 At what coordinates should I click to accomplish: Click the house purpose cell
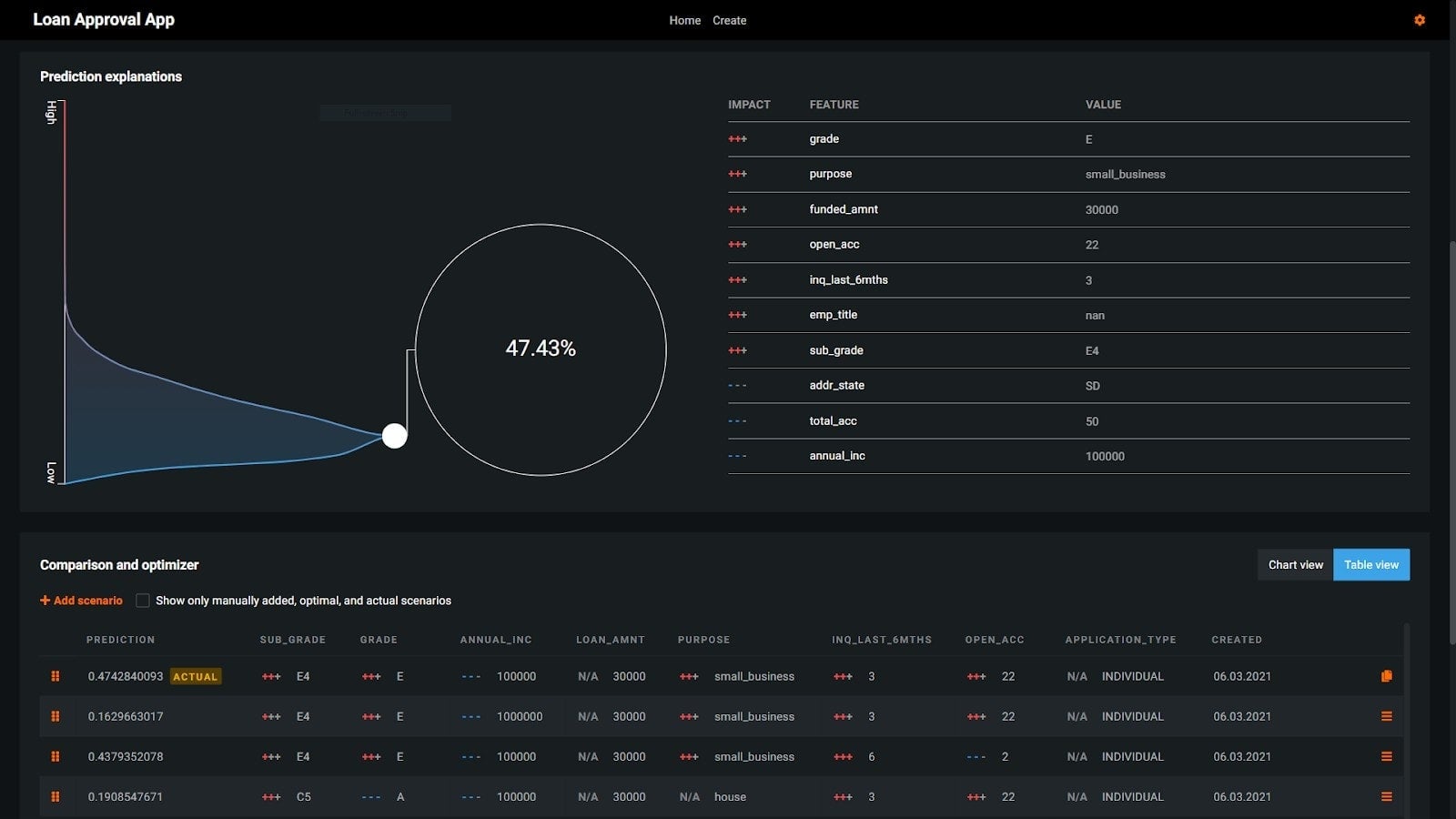[x=730, y=796]
